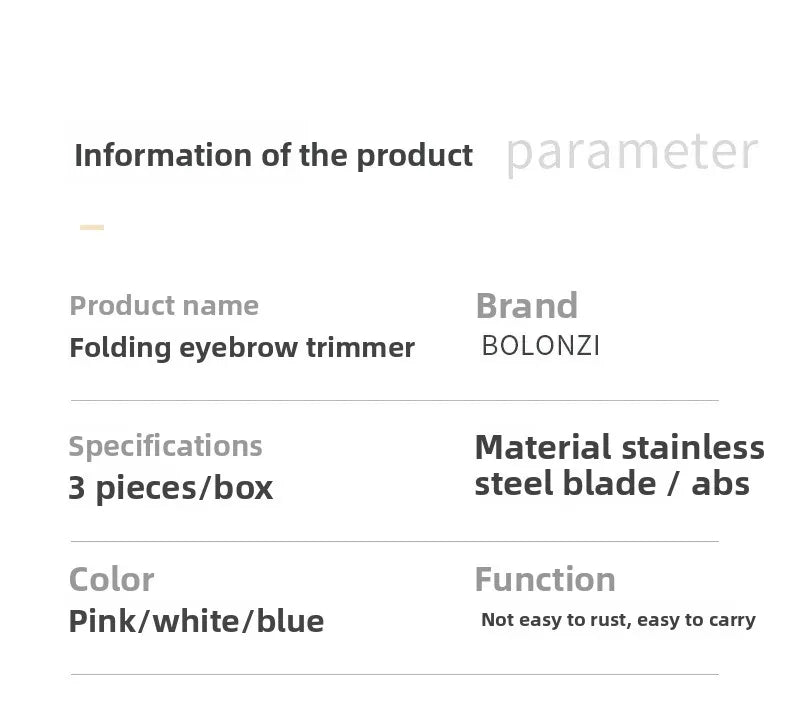Click 'steel blade / abs' text
This screenshot has height=709, width=790.
(611, 484)
